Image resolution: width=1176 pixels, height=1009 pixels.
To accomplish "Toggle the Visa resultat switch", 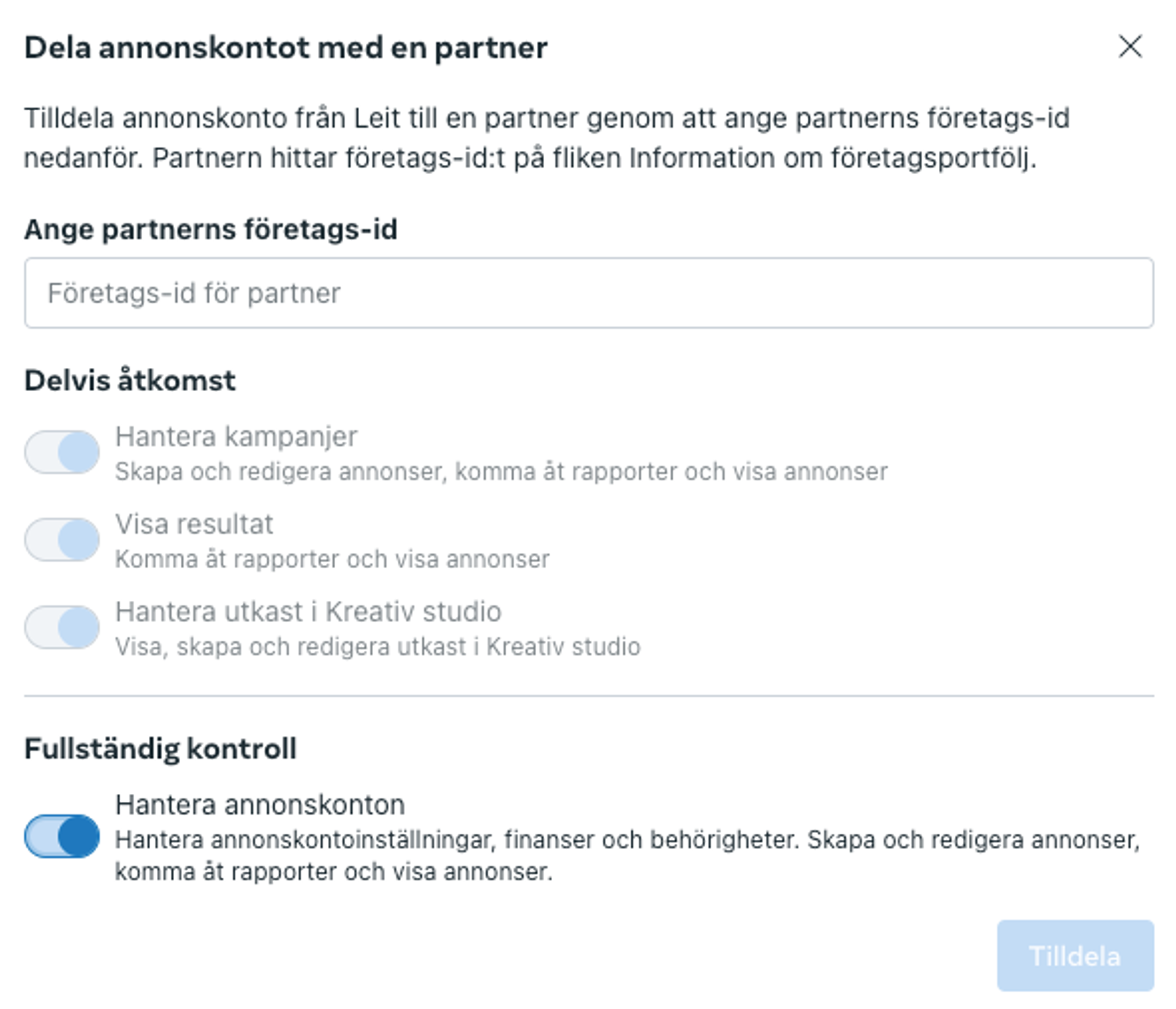I will (62, 540).
